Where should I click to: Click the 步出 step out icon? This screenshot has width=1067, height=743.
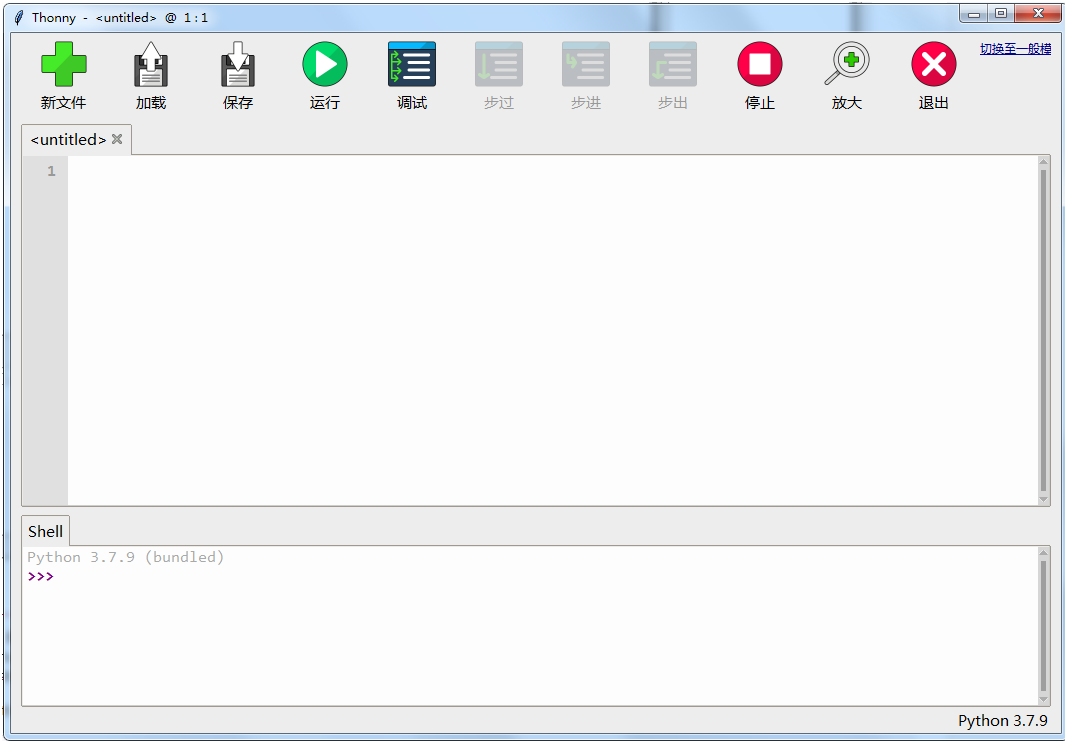[673, 64]
